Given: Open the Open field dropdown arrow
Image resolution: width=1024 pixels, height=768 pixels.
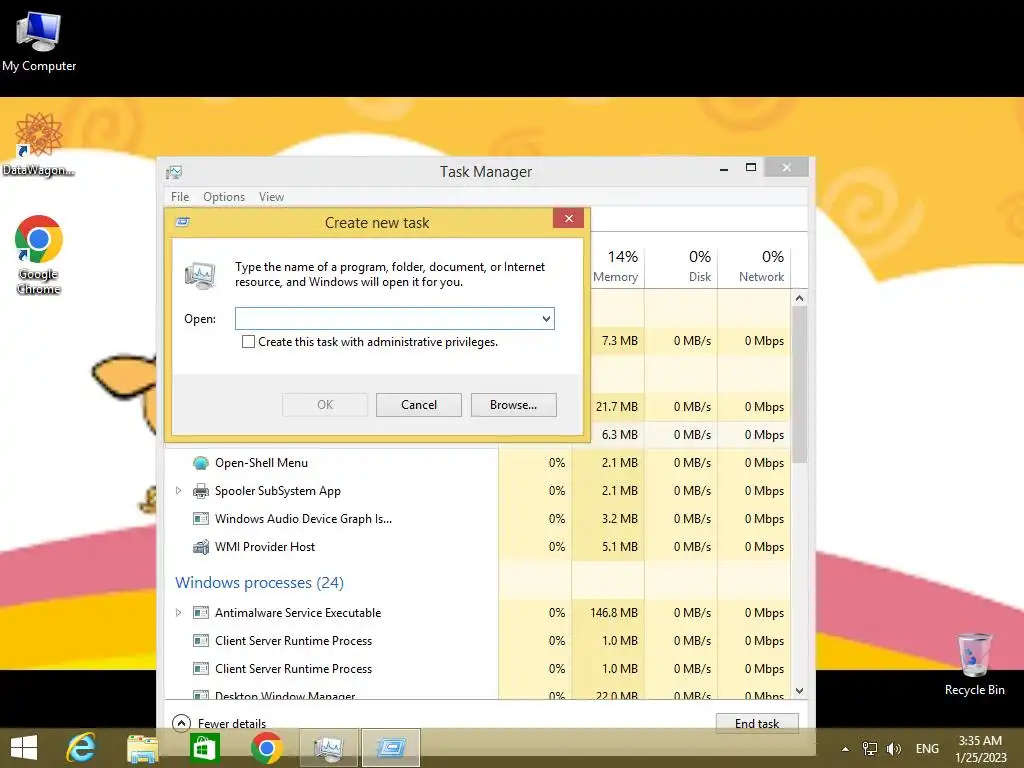Looking at the screenshot, I should tap(546, 319).
